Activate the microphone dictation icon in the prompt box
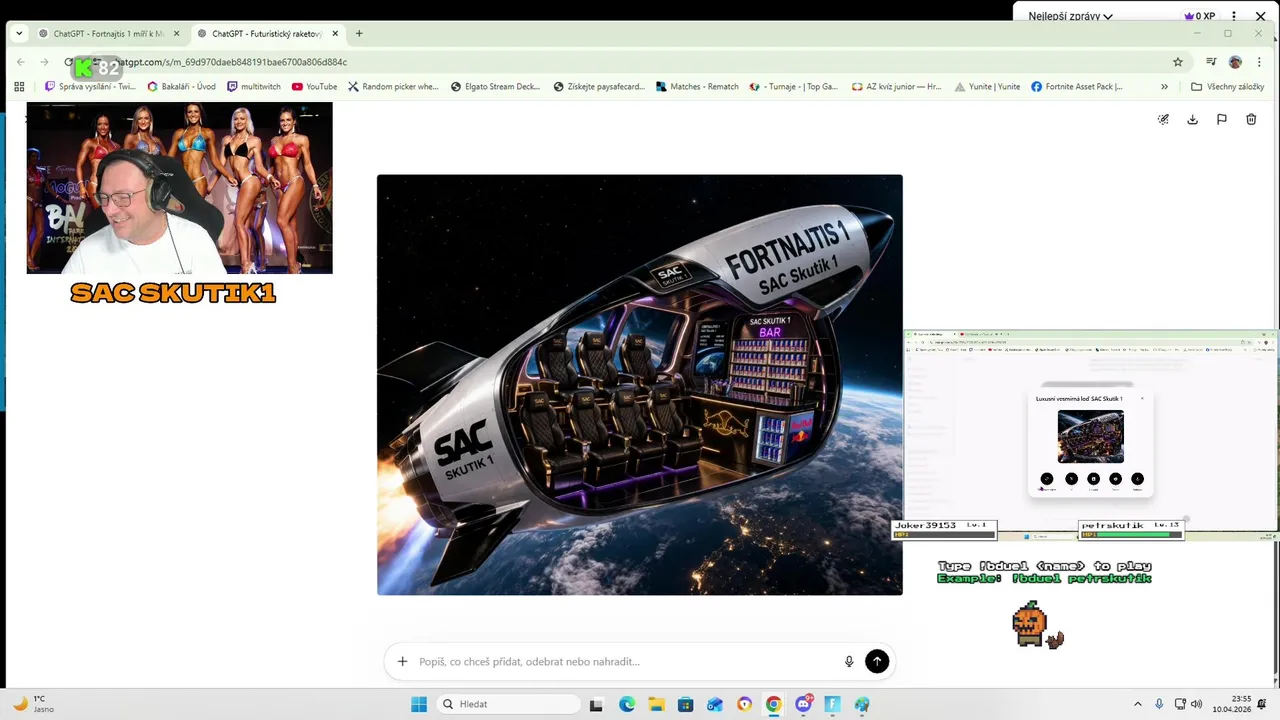 pos(849,661)
